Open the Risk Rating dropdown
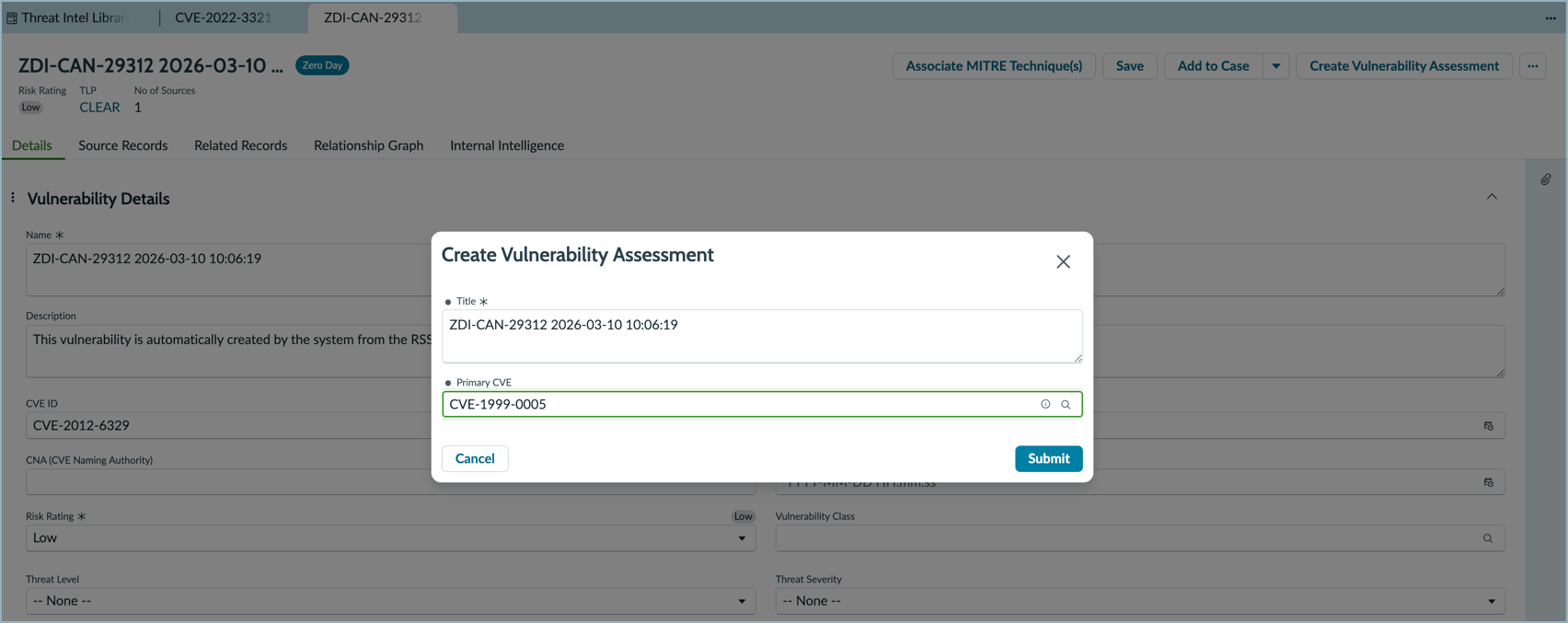Image resolution: width=1568 pixels, height=623 pixels. (x=390, y=538)
